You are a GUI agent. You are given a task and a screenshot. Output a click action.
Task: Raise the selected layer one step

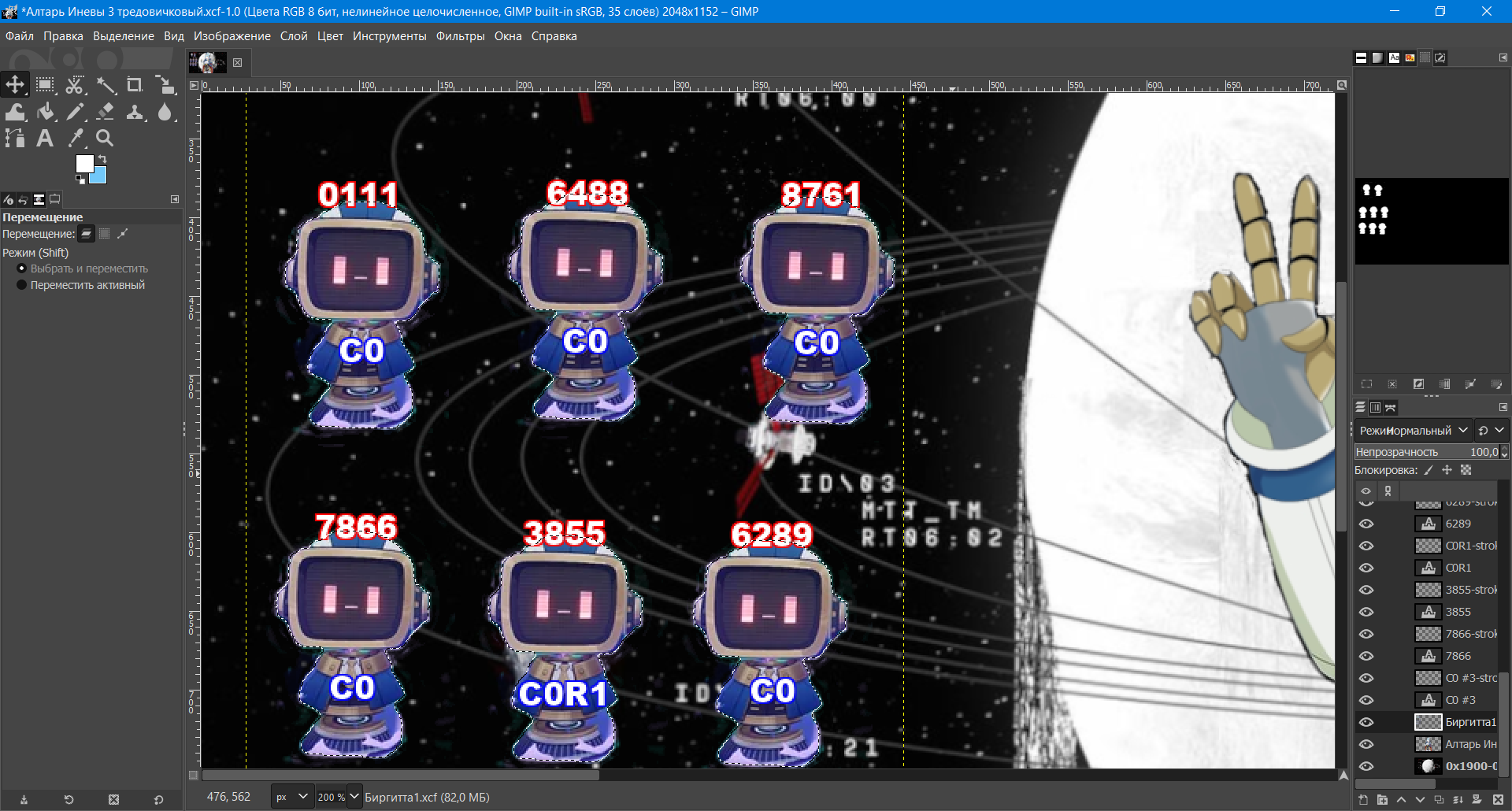pyautogui.click(x=1401, y=800)
